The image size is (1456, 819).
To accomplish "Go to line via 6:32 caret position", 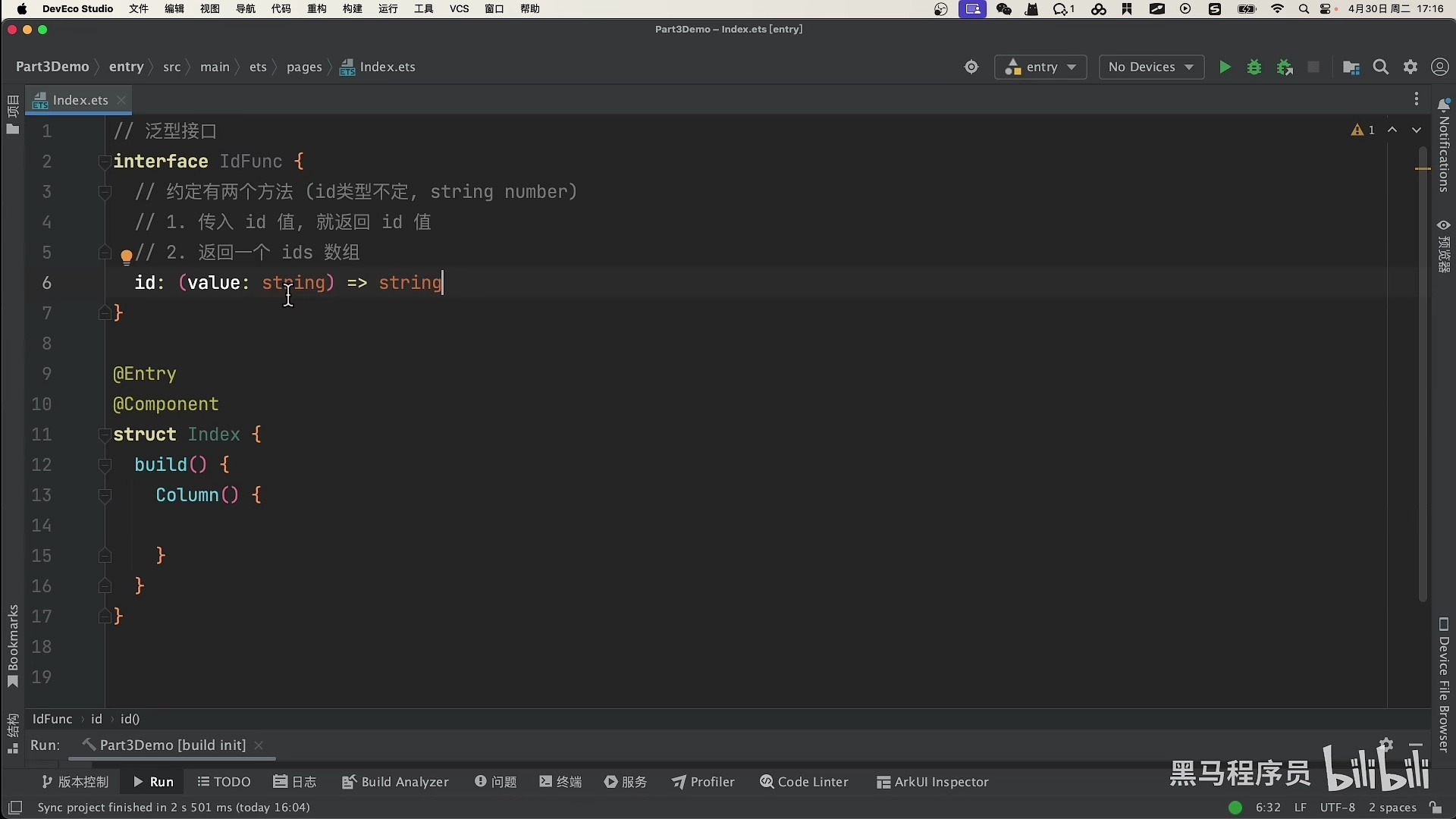I will point(1268,808).
